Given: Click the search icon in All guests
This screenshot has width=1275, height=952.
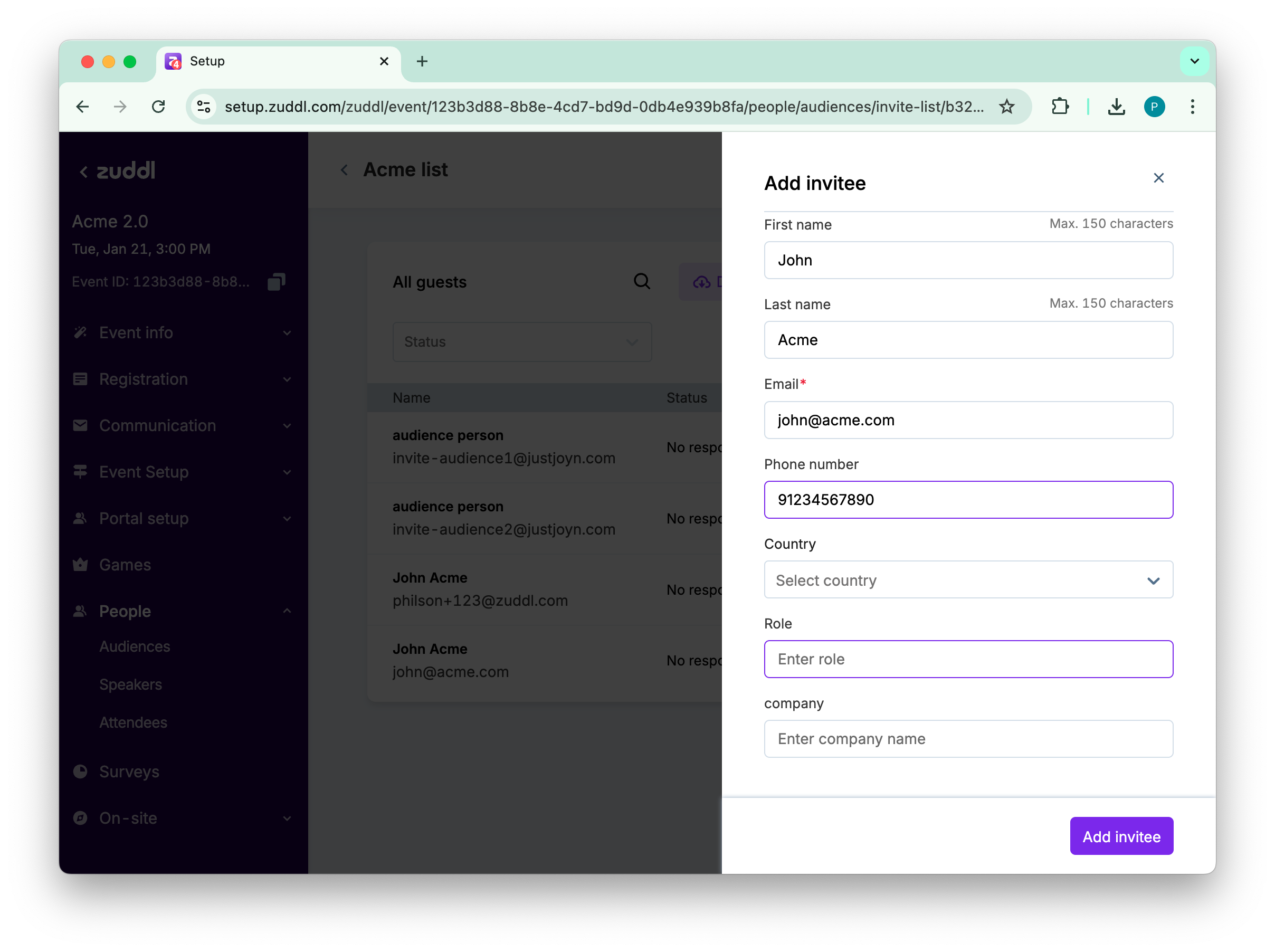Looking at the screenshot, I should click(x=642, y=281).
